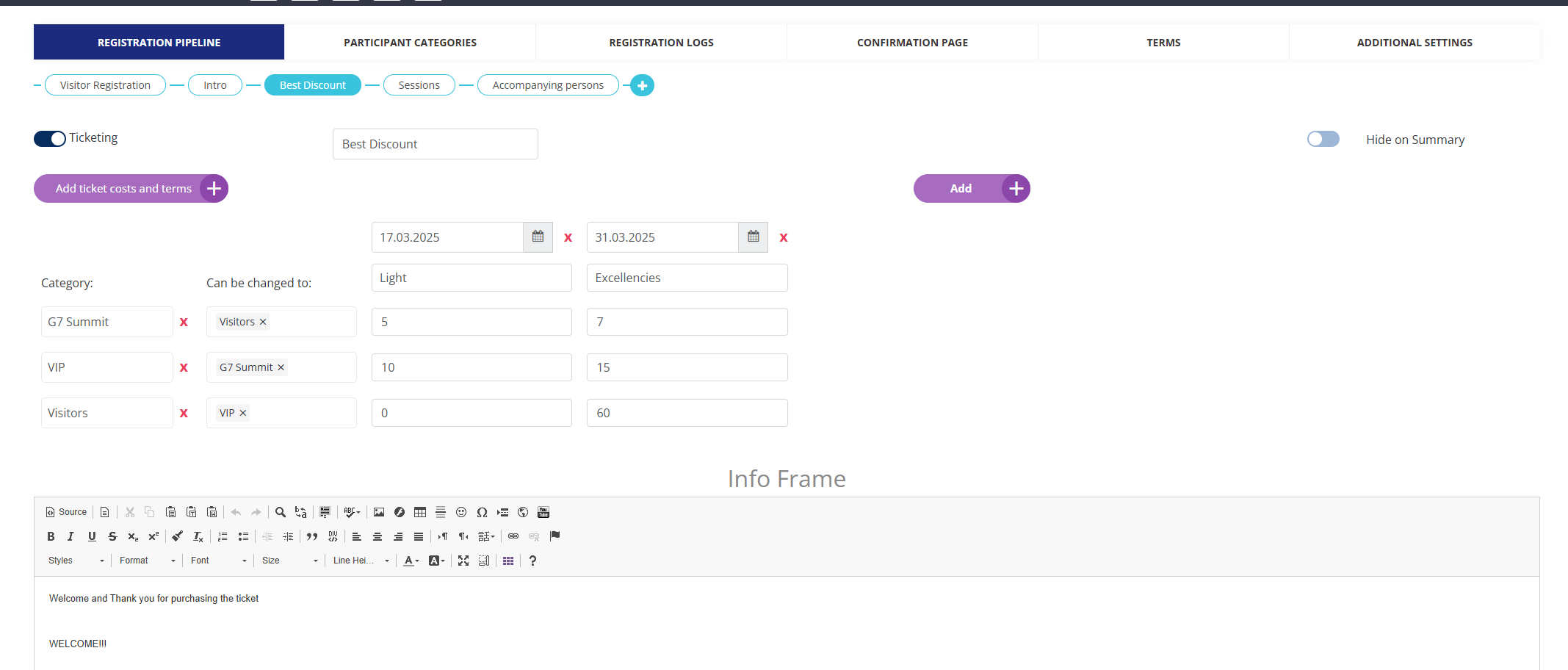The image size is (1568, 670).
Task: Click the Find magnifier icon
Action: (280, 512)
